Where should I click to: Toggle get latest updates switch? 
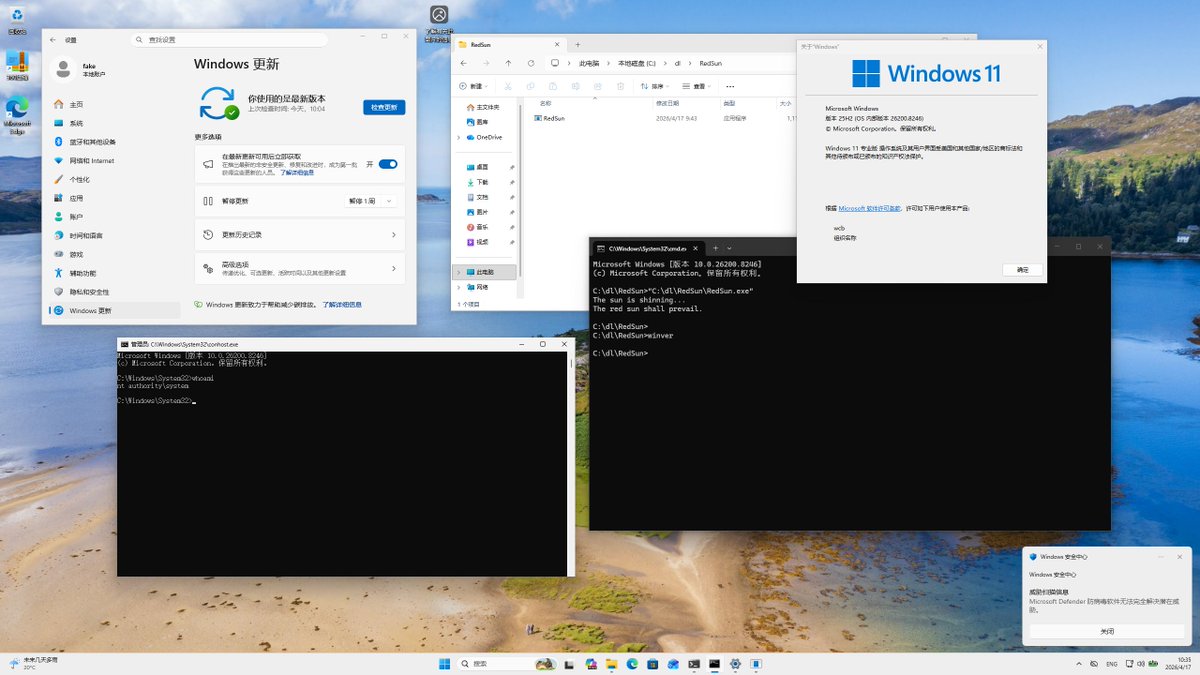[388, 164]
